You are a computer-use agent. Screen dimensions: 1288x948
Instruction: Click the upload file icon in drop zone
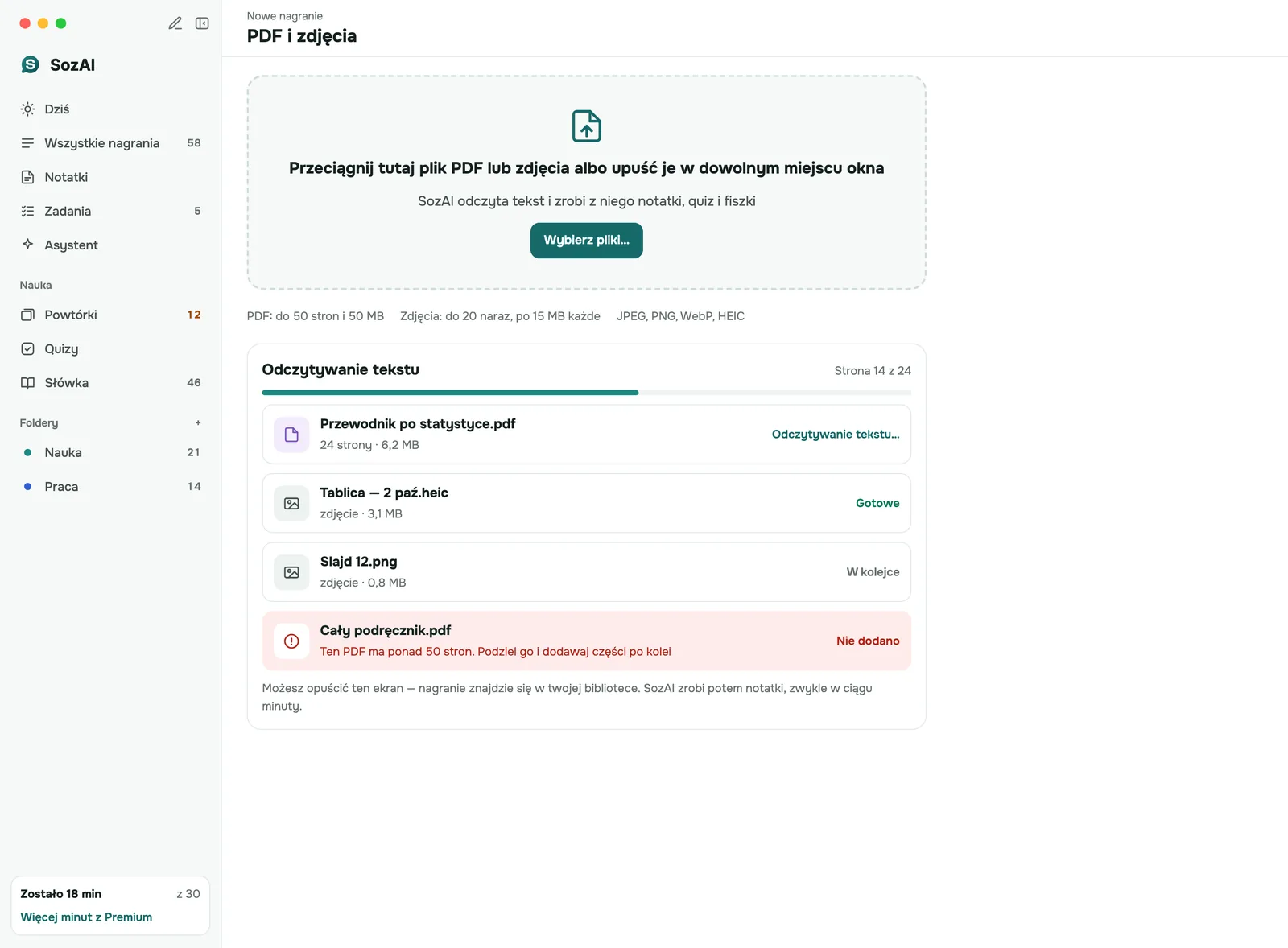click(x=587, y=126)
